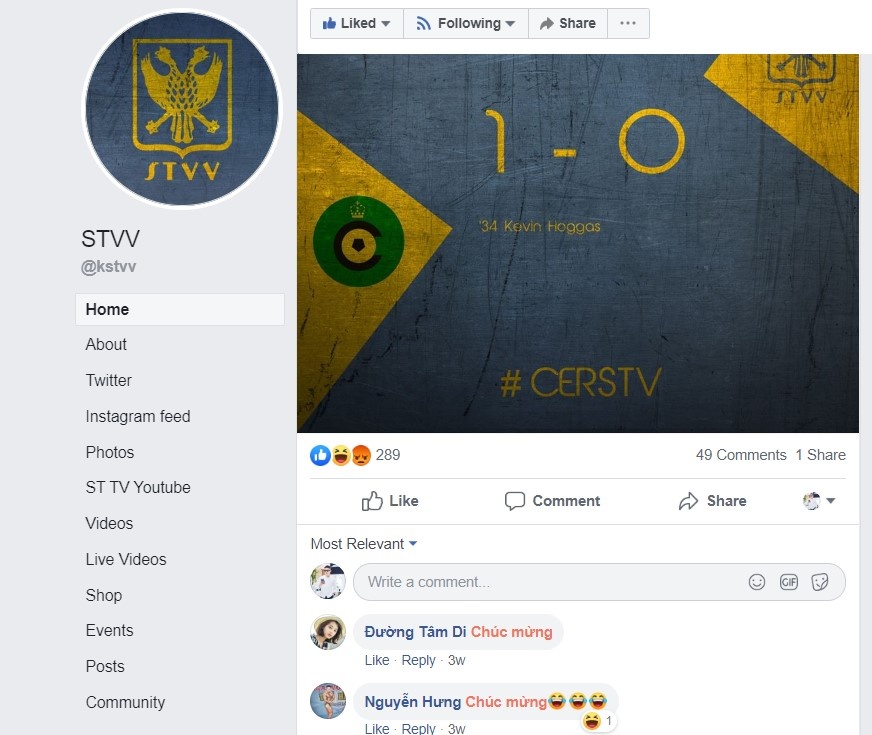This screenshot has width=872, height=735.
Task: Expand the Following dropdown
Action: (465, 23)
